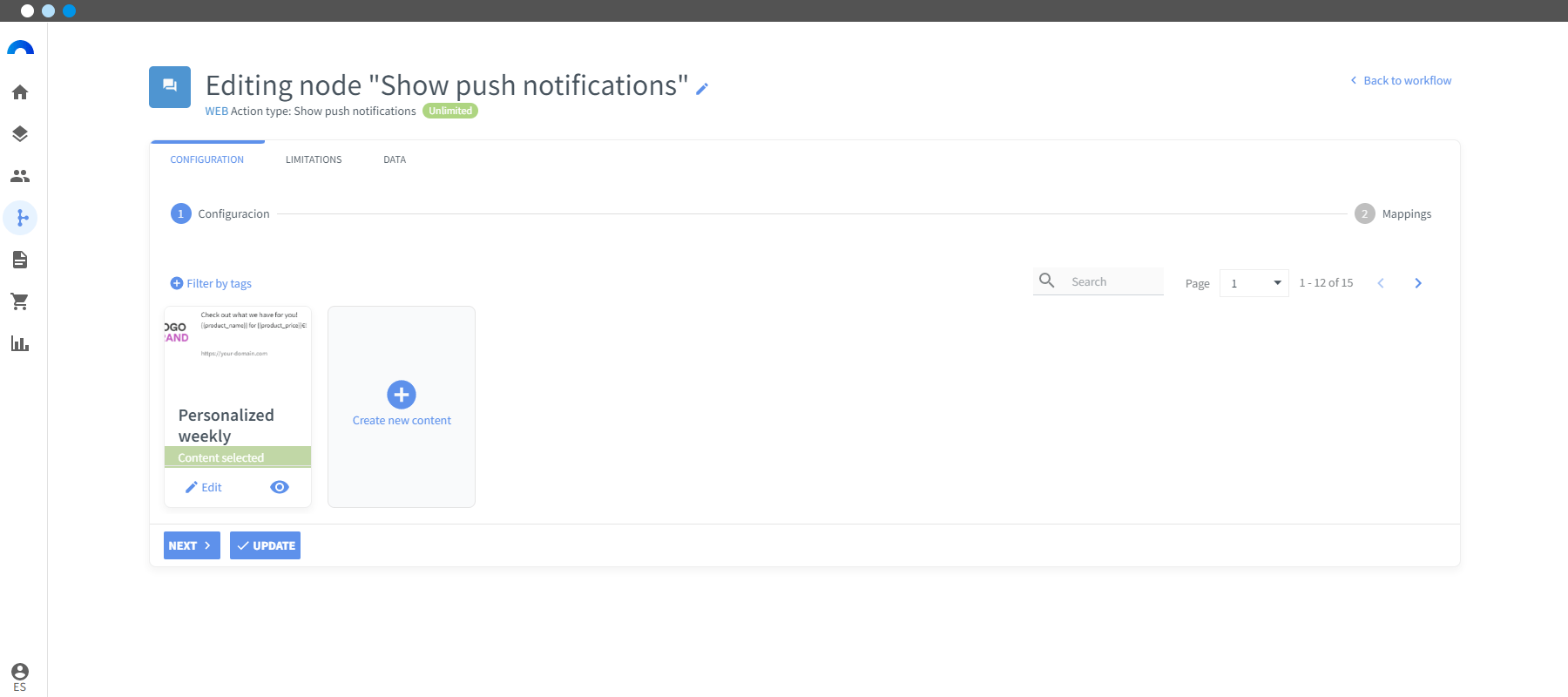Switch to the Data tab
This screenshot has width=1568, height=697.
click(395, 159)
